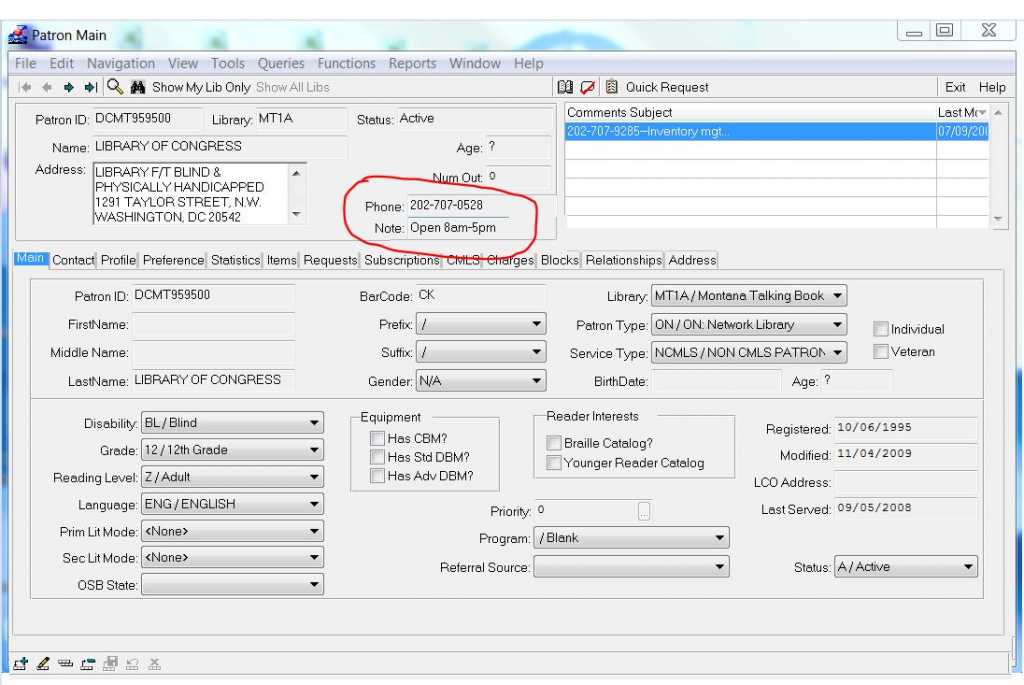The image size is (1024, 685).
Task: Jump to last record arrow icon
Action: point(91,87)
